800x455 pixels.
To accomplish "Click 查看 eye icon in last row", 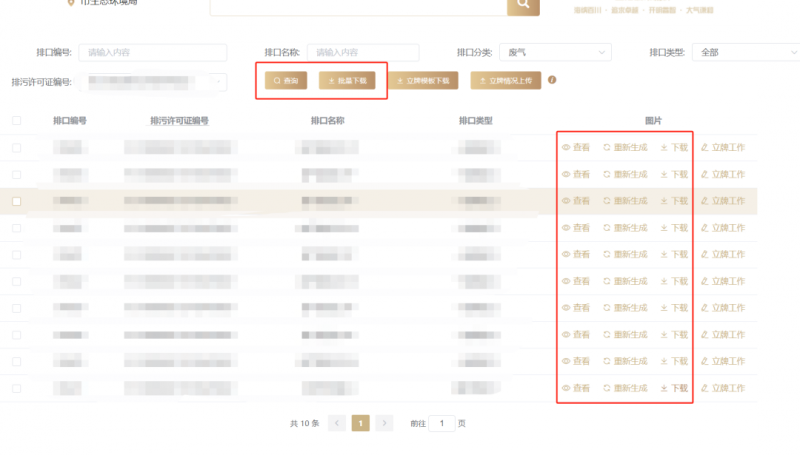I will point(566,388).
